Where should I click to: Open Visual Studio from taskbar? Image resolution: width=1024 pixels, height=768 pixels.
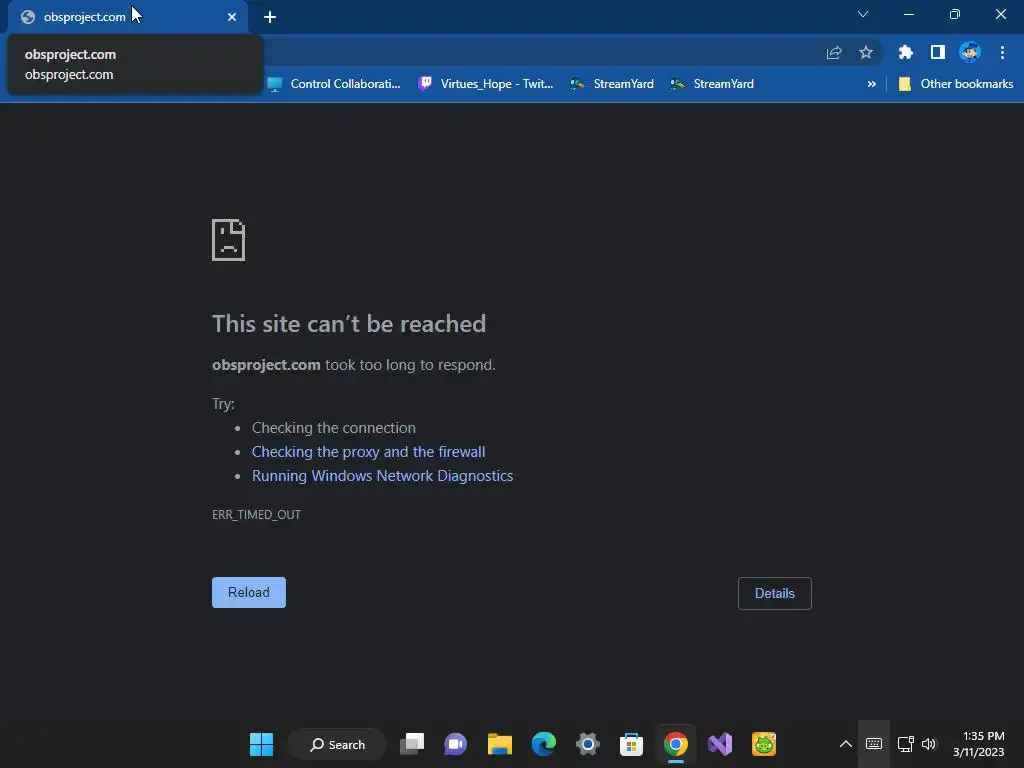click(720, 744)
